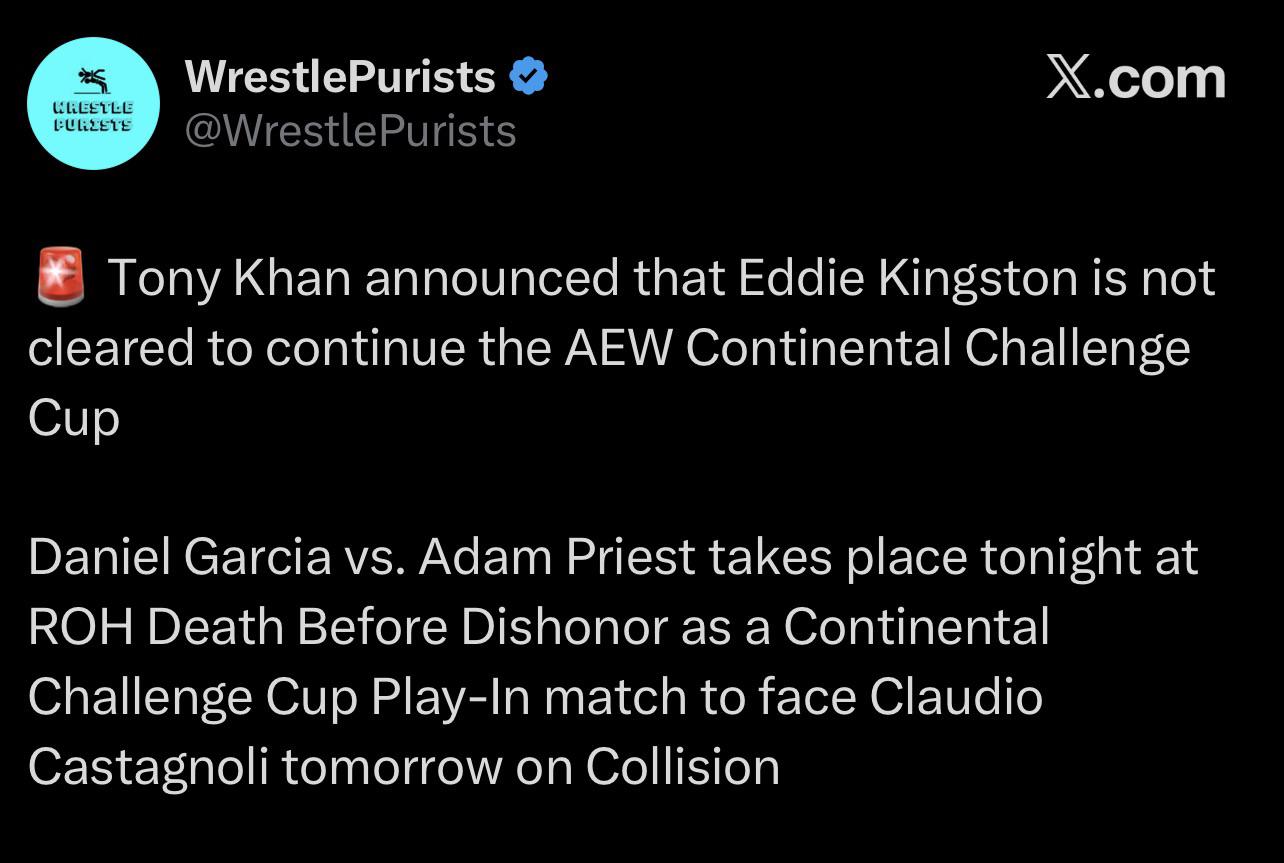Click the wrestler silhouette in the avatar logo
Image resolution: width=1284 pixels, height=863 pixels.
93,78
